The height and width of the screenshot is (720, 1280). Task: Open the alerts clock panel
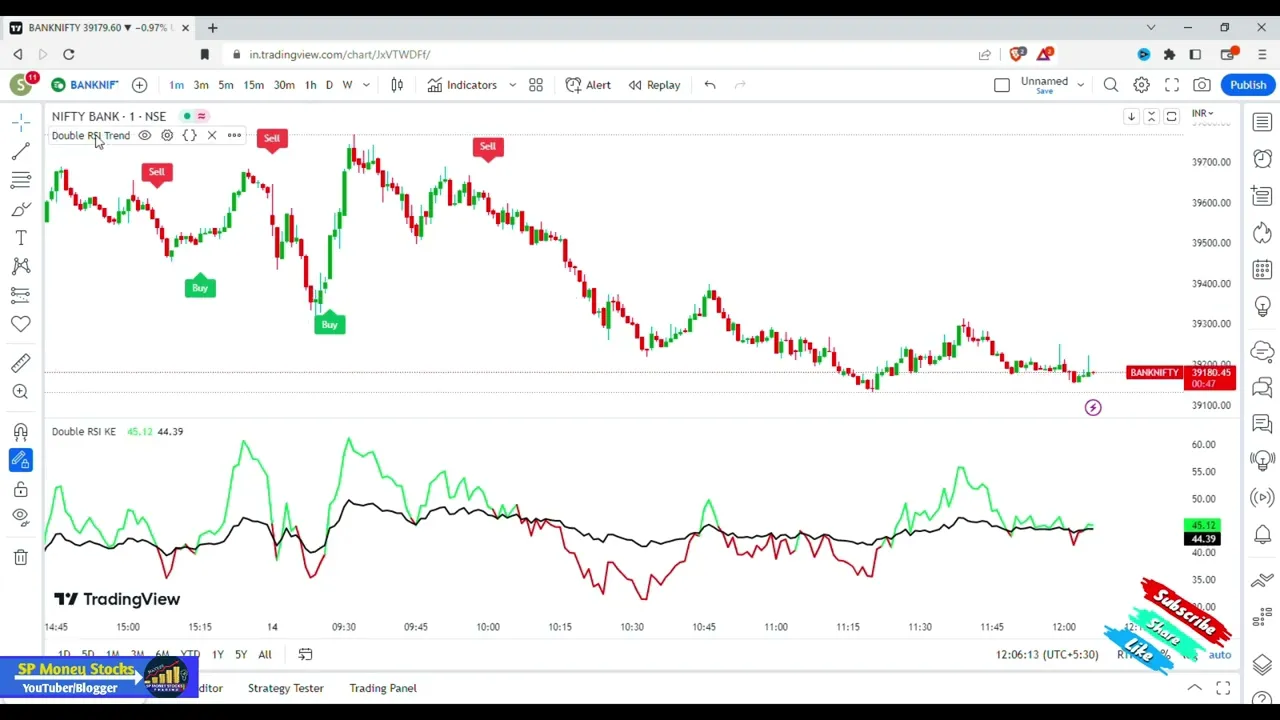1262,159
